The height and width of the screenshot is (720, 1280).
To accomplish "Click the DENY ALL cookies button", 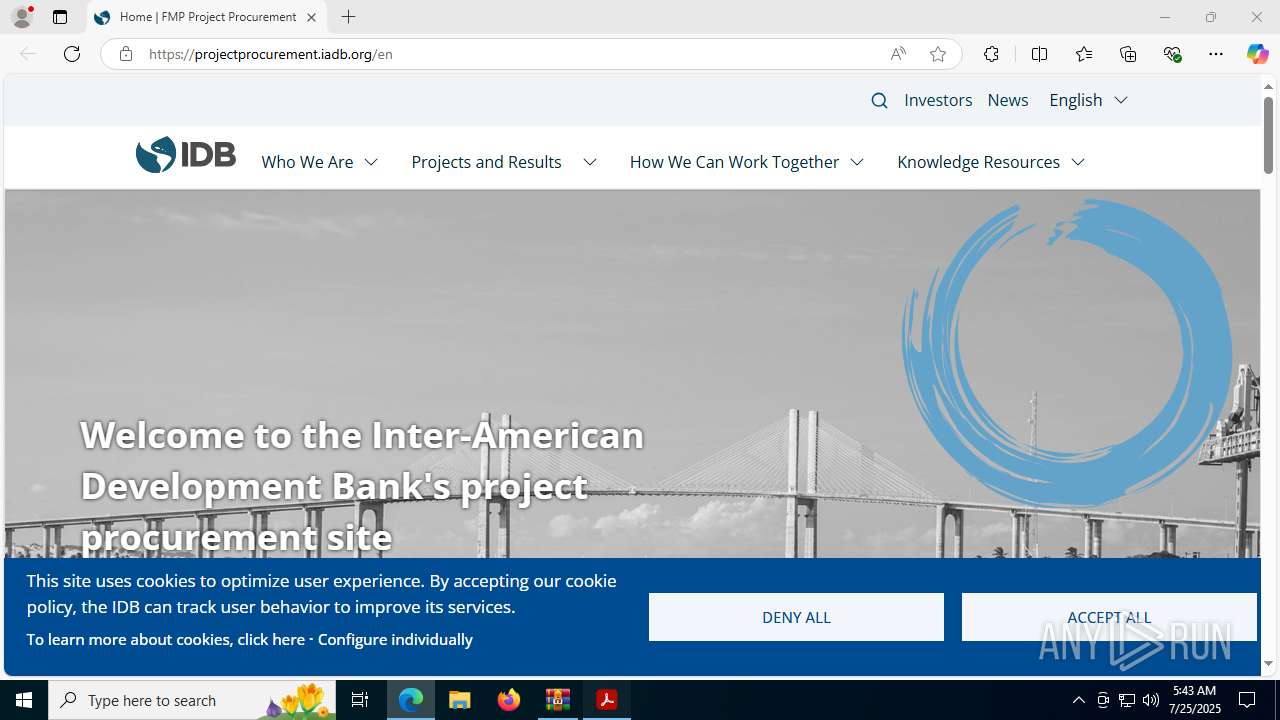I will pyautogui.click(x=796, y=617).
